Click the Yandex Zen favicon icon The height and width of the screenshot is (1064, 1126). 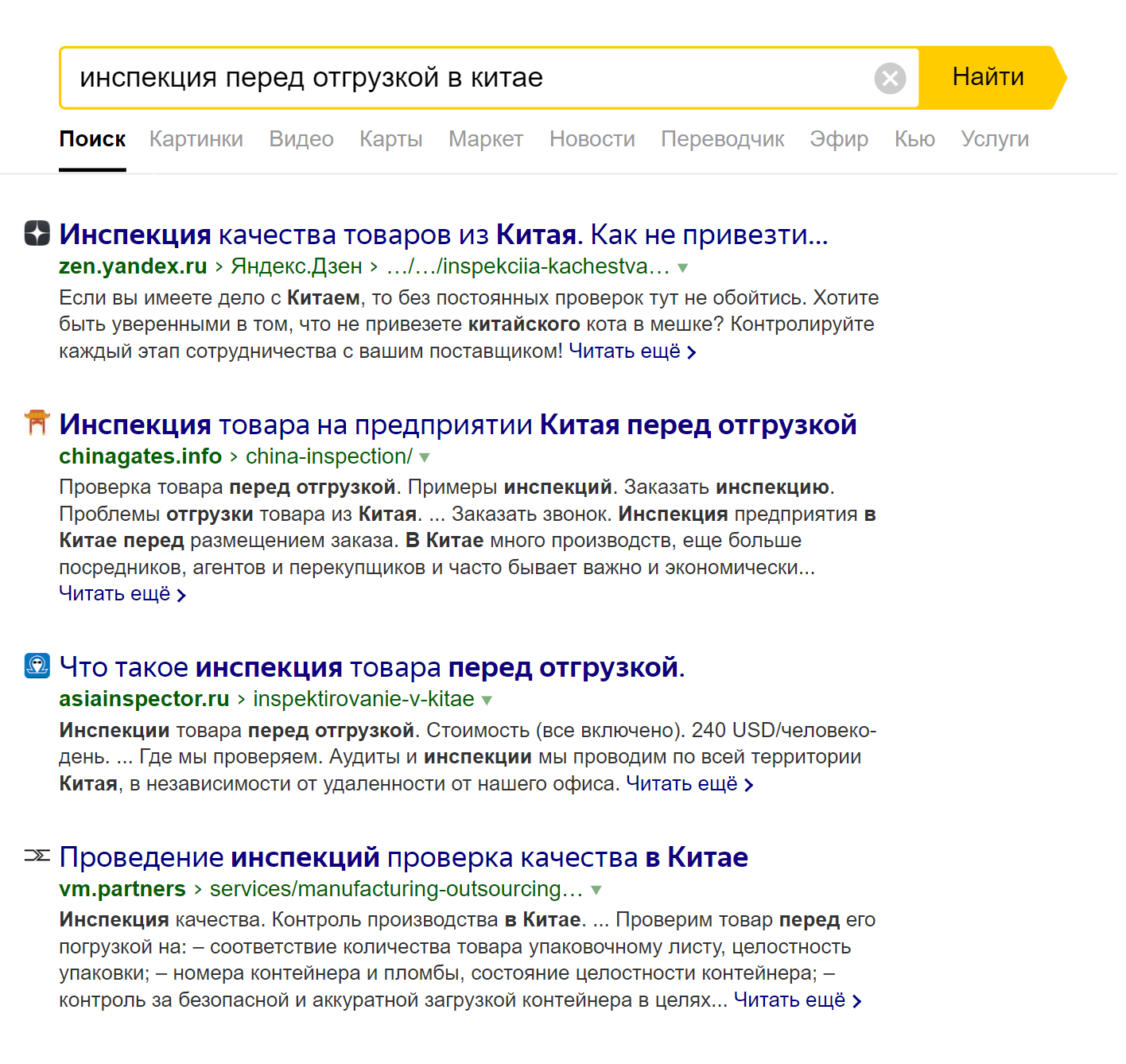pyautogui.click(x=37, y=233)
